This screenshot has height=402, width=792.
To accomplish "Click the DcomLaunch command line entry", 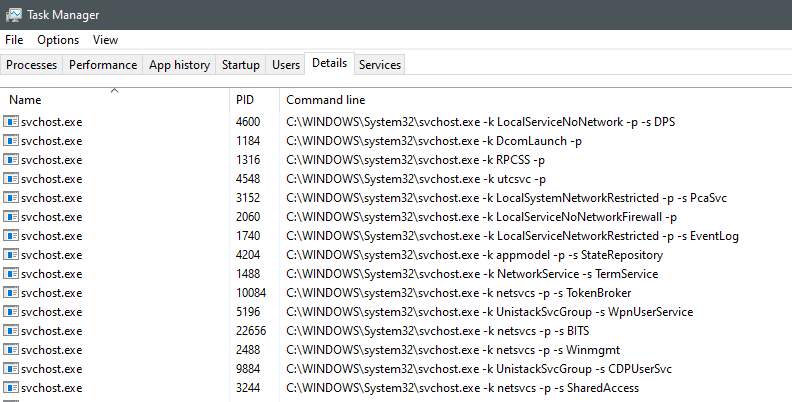I will pos(434,141).
